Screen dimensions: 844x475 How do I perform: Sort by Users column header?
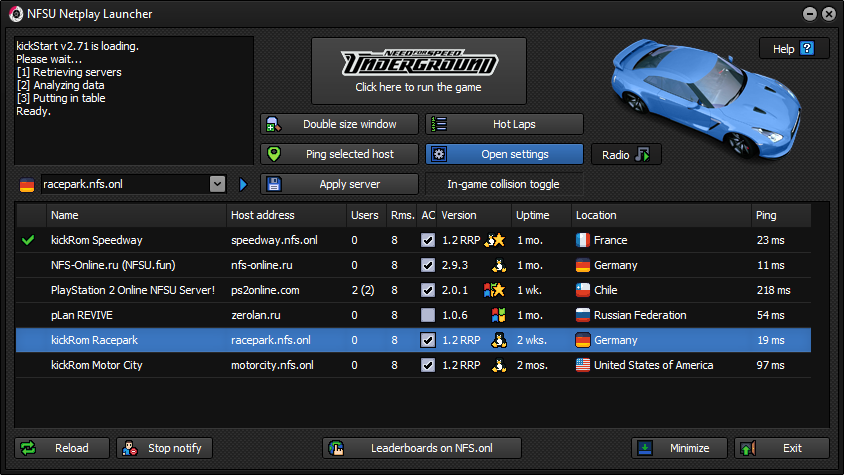367,215
